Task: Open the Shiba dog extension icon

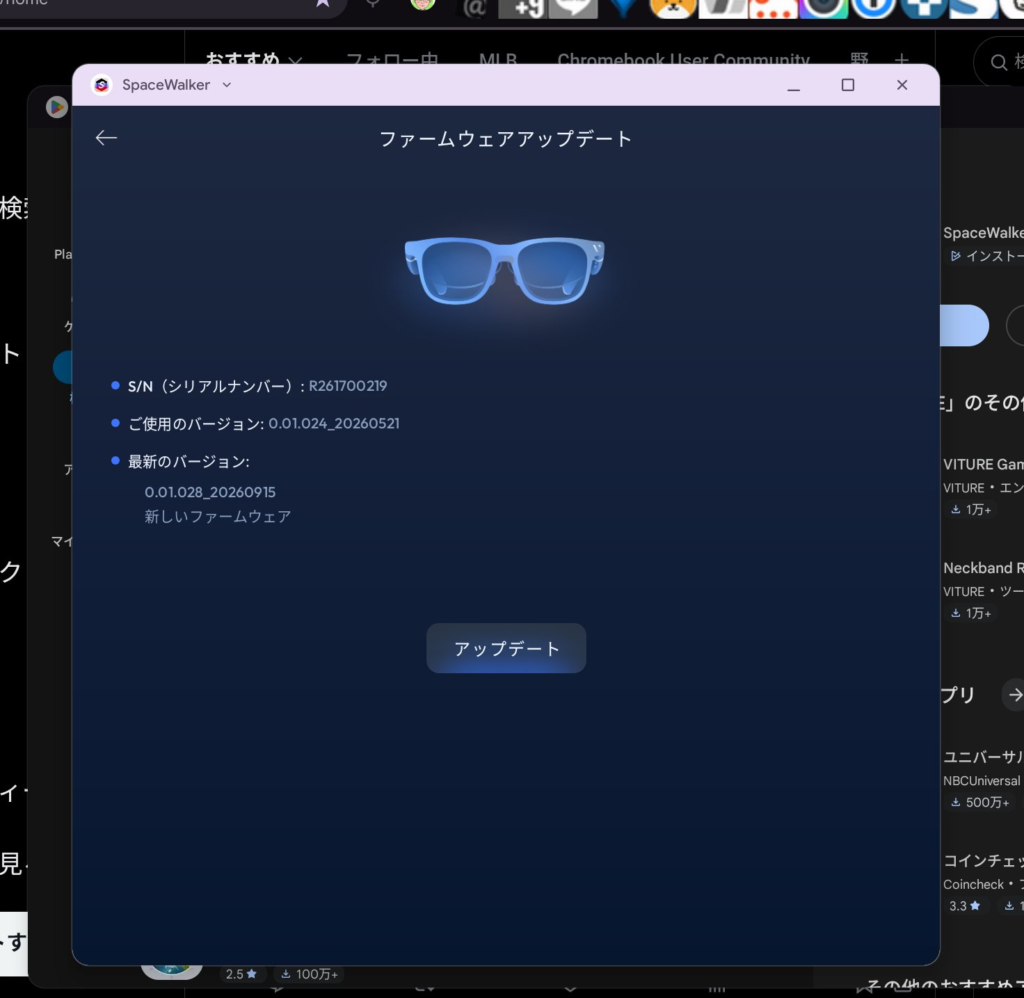Action: click(x=673, y=8)
